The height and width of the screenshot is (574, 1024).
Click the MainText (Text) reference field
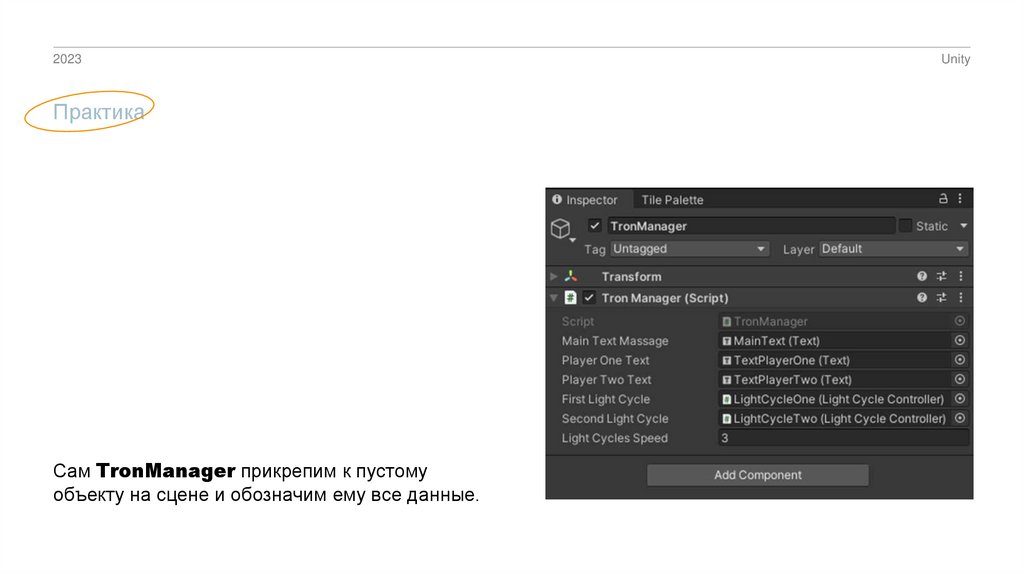tap(835, 341)
